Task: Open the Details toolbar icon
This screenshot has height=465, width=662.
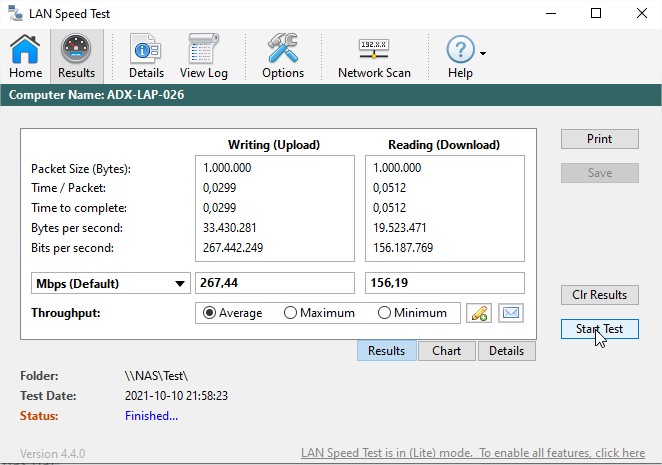Action: pyautogui.click(x=146, y=56)
